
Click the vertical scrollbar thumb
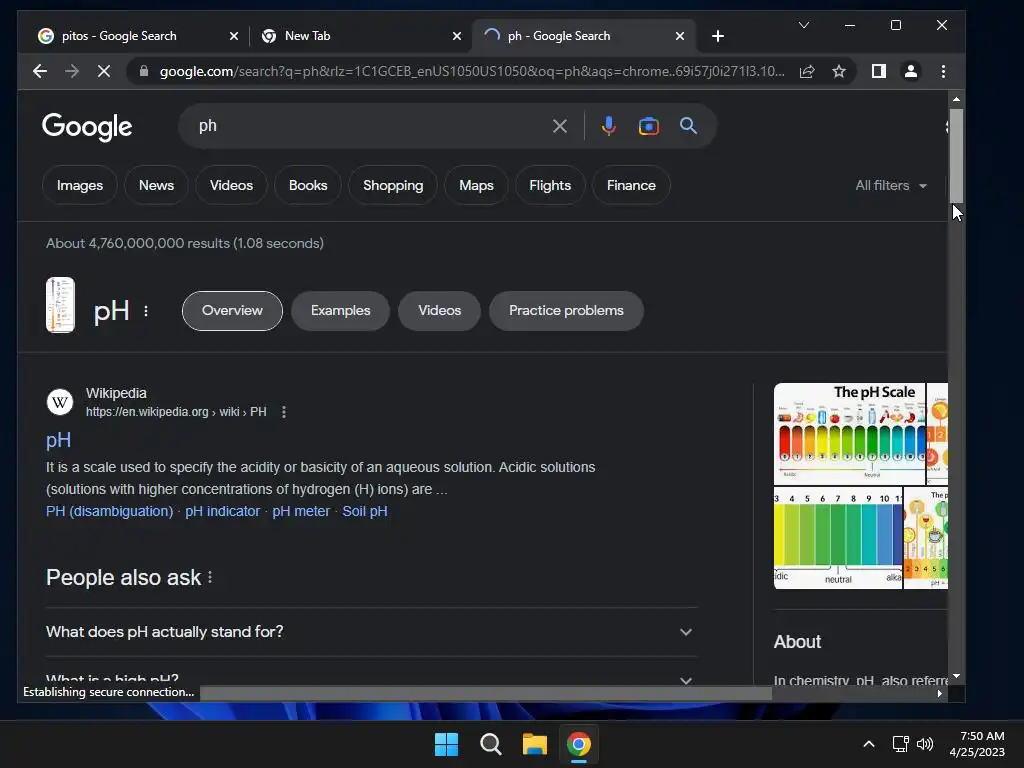coord(956,155)
